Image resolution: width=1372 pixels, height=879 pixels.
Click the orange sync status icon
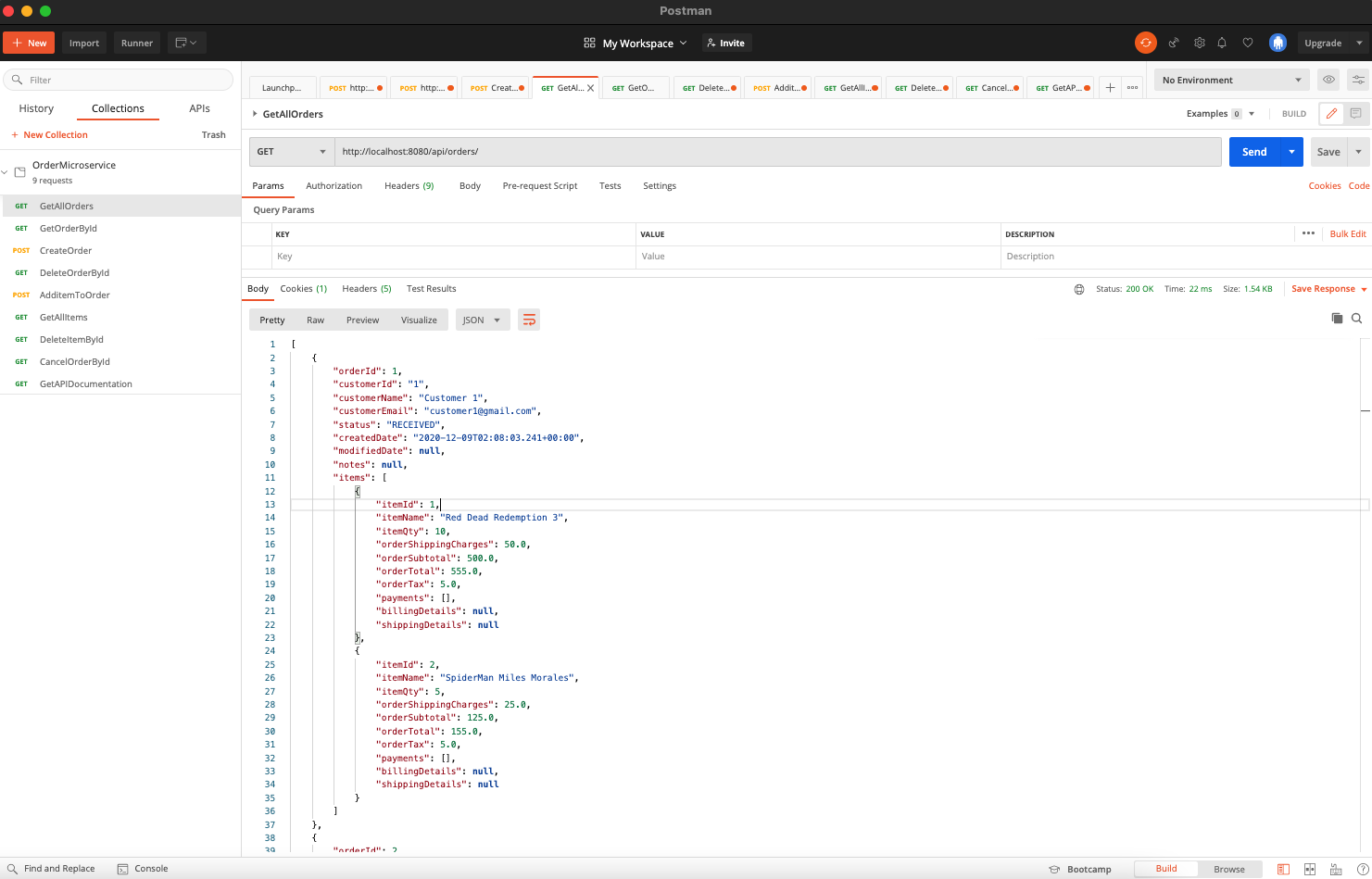tap(1146, 43)
